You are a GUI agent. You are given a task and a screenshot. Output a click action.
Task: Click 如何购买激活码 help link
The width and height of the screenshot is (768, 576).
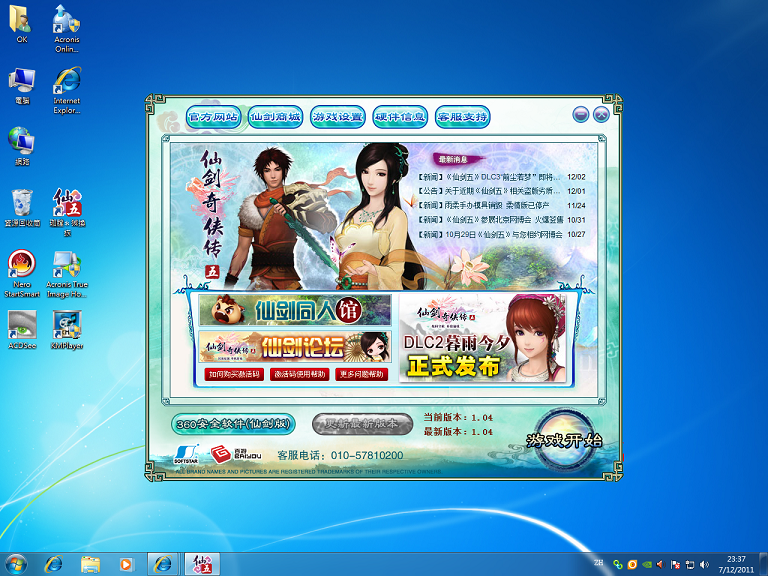(x=232, y=375)
